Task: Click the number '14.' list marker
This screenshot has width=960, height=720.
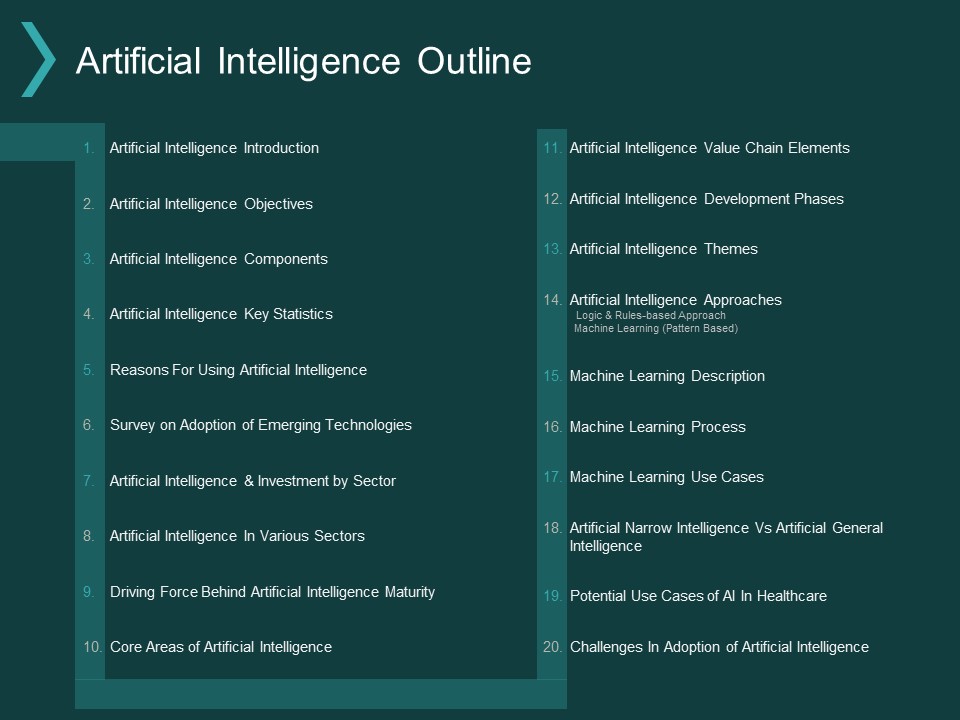Action: tap(552, 300)
